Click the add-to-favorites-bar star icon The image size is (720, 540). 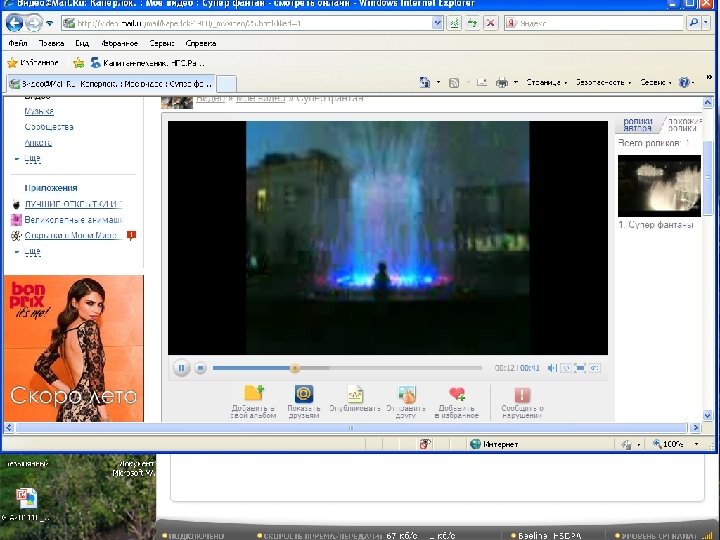pos(79,62)
